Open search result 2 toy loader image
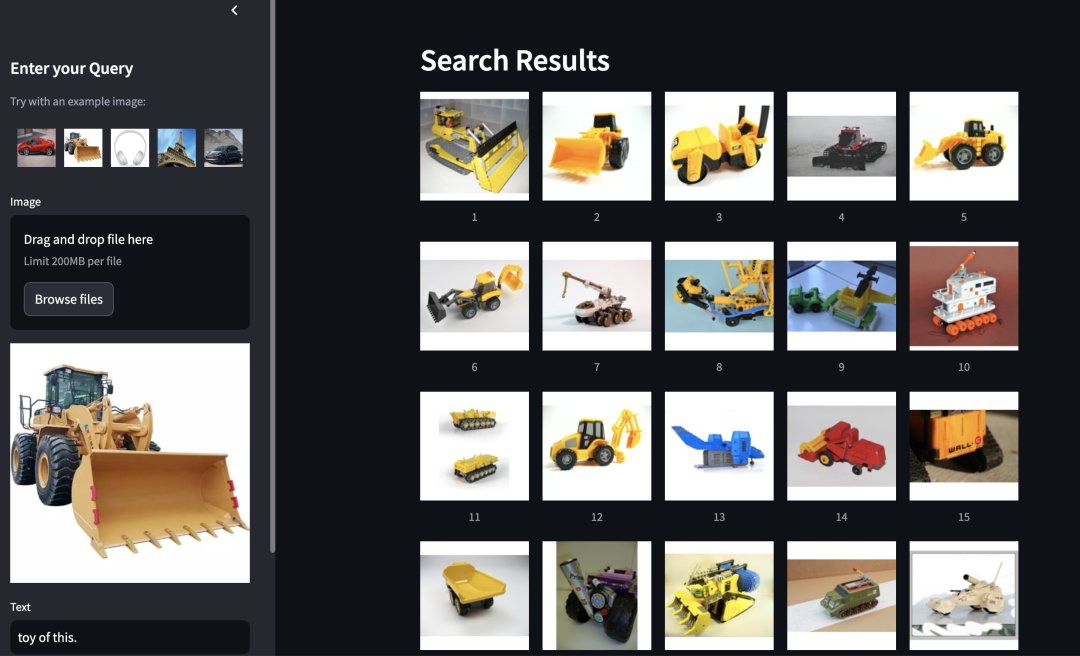This screenshot has height=656, width=1080. click(596, 146)
